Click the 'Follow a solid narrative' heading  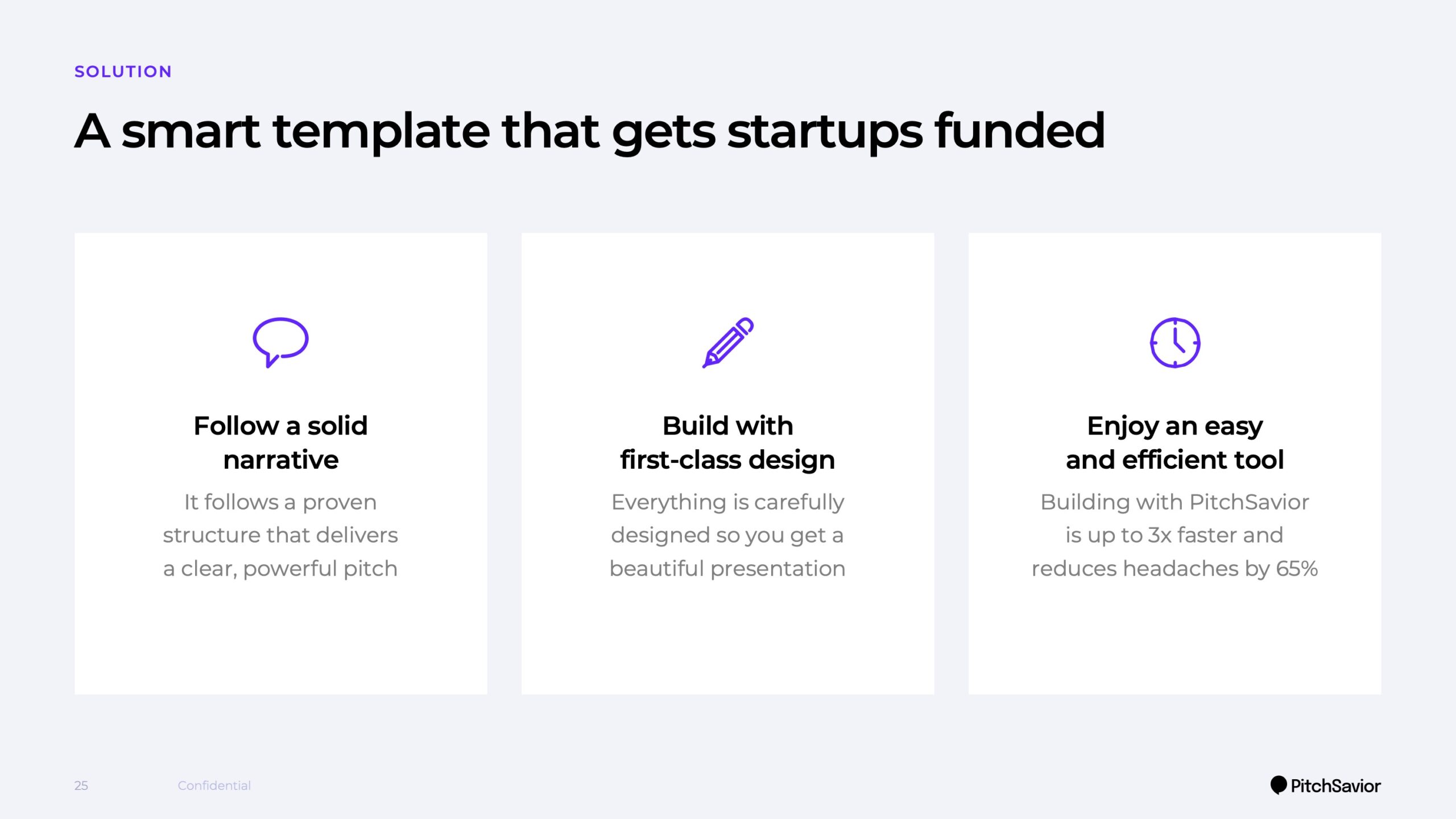[280, 442]
